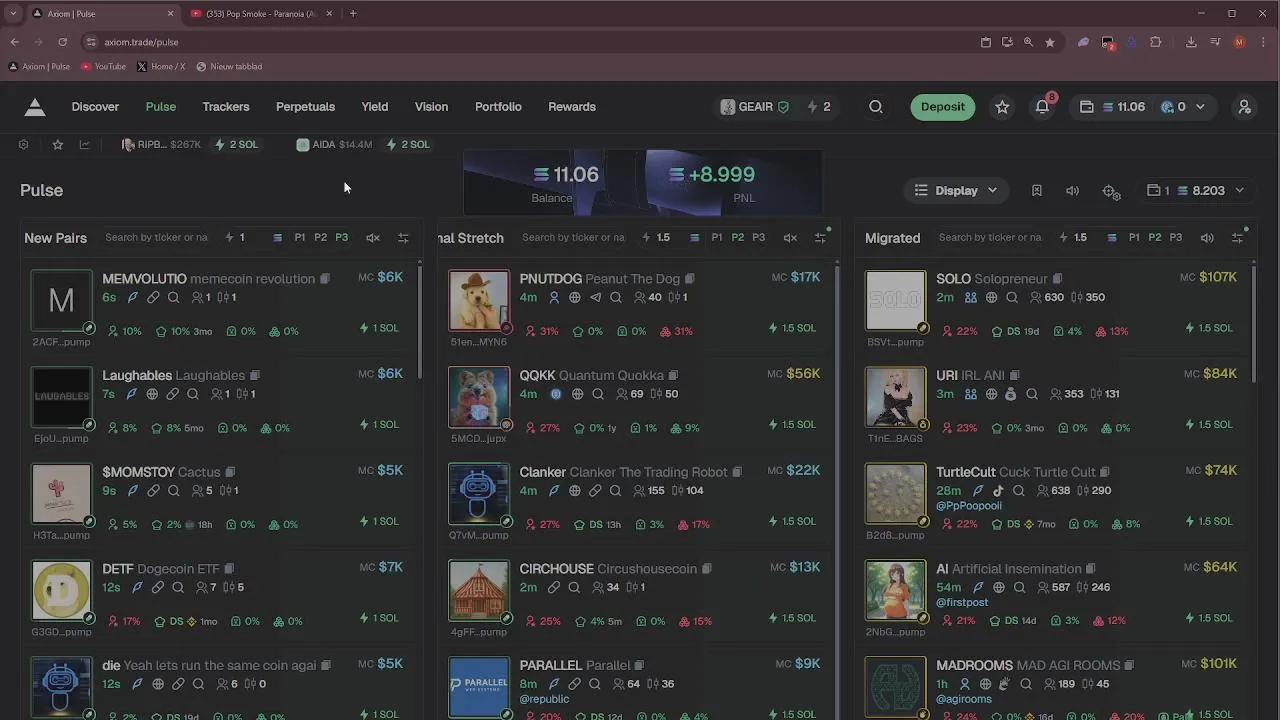The height and width of the screenshot is (720, 1280).
Task: Open TikTok icon on TurtleCult row
Action: (998, 491)
